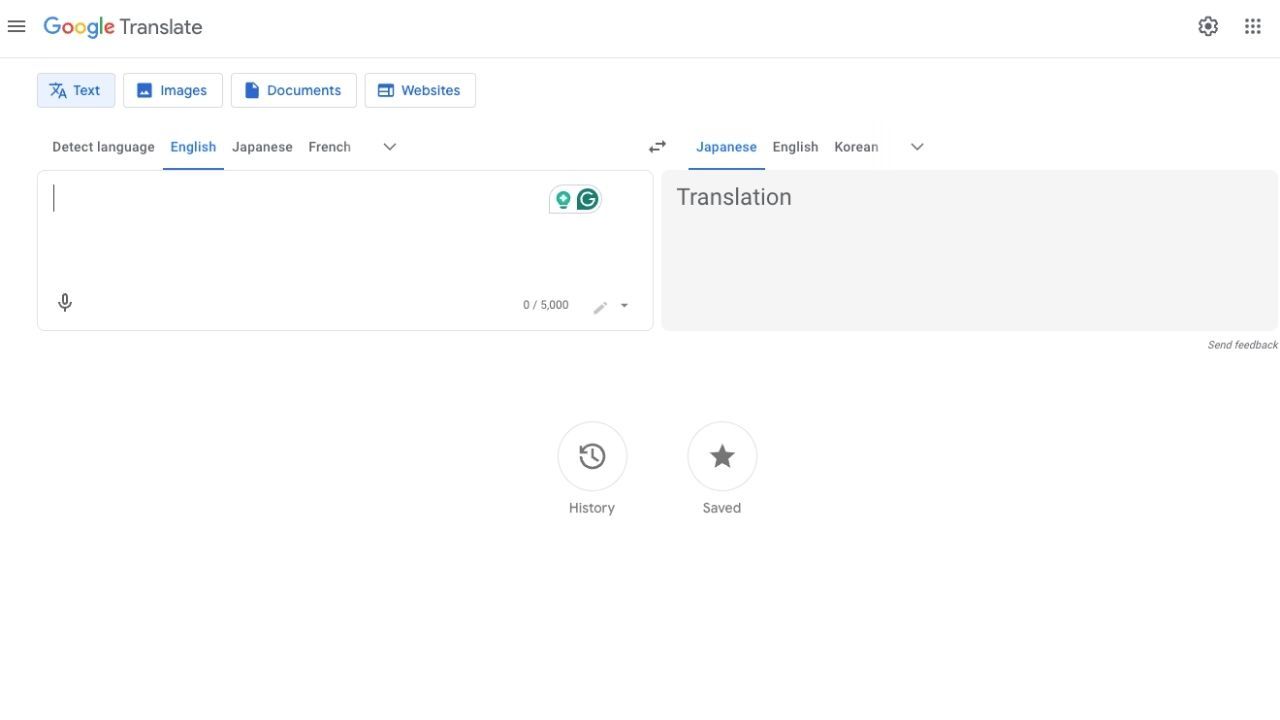Viewport: 1280px width, 720px height.
Task: Select English as target language
Action: point(795,147)
